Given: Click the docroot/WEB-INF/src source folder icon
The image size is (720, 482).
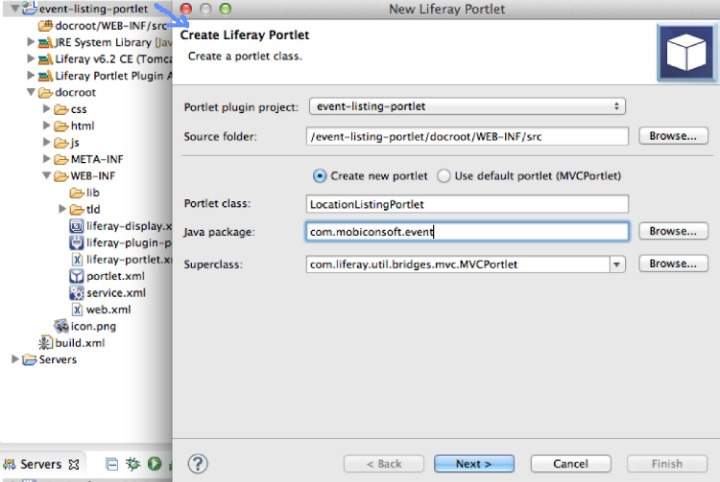Looking at the screenshot, I should [45, 26].
